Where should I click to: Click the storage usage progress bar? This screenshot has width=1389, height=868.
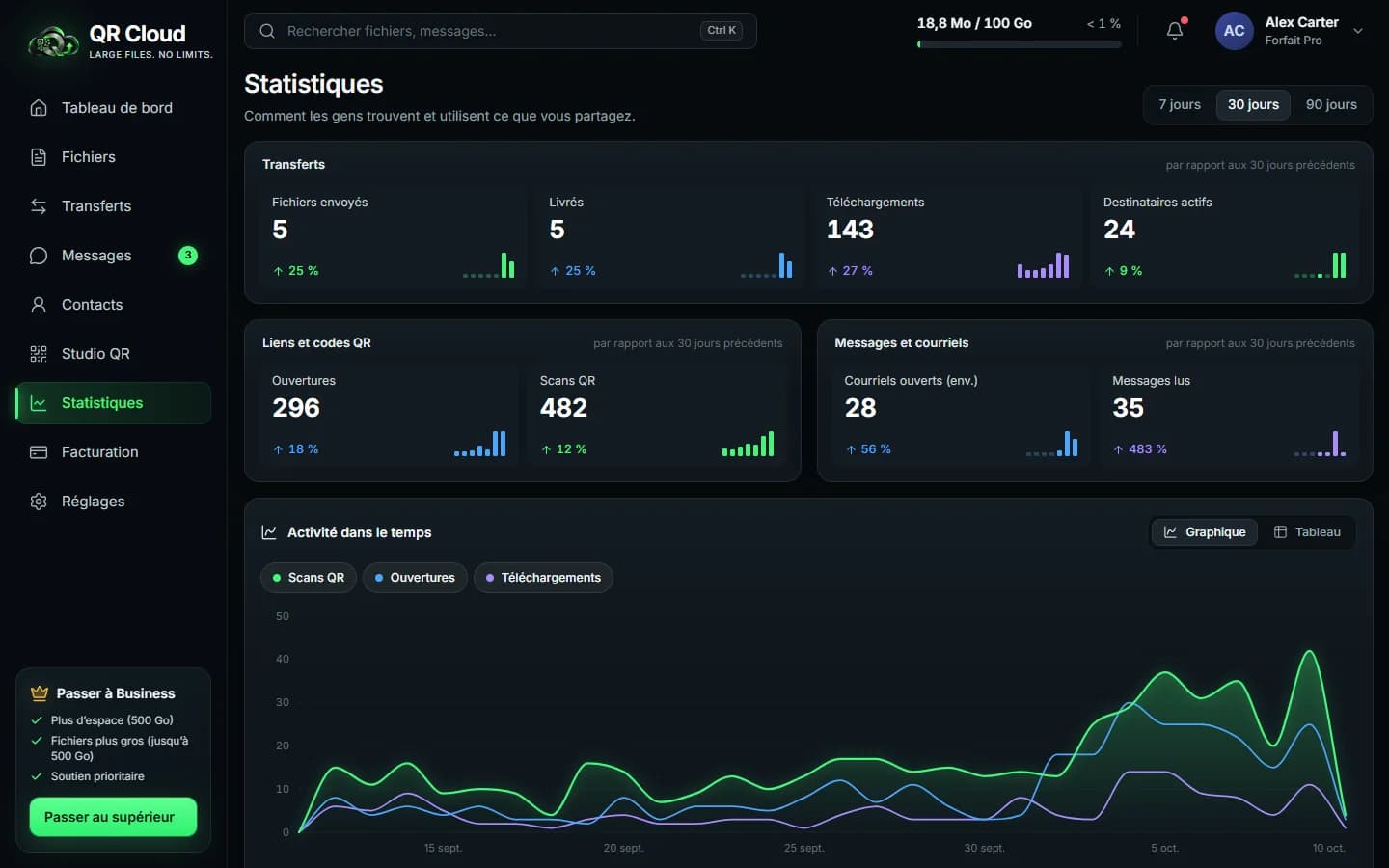coord(1019,44)
